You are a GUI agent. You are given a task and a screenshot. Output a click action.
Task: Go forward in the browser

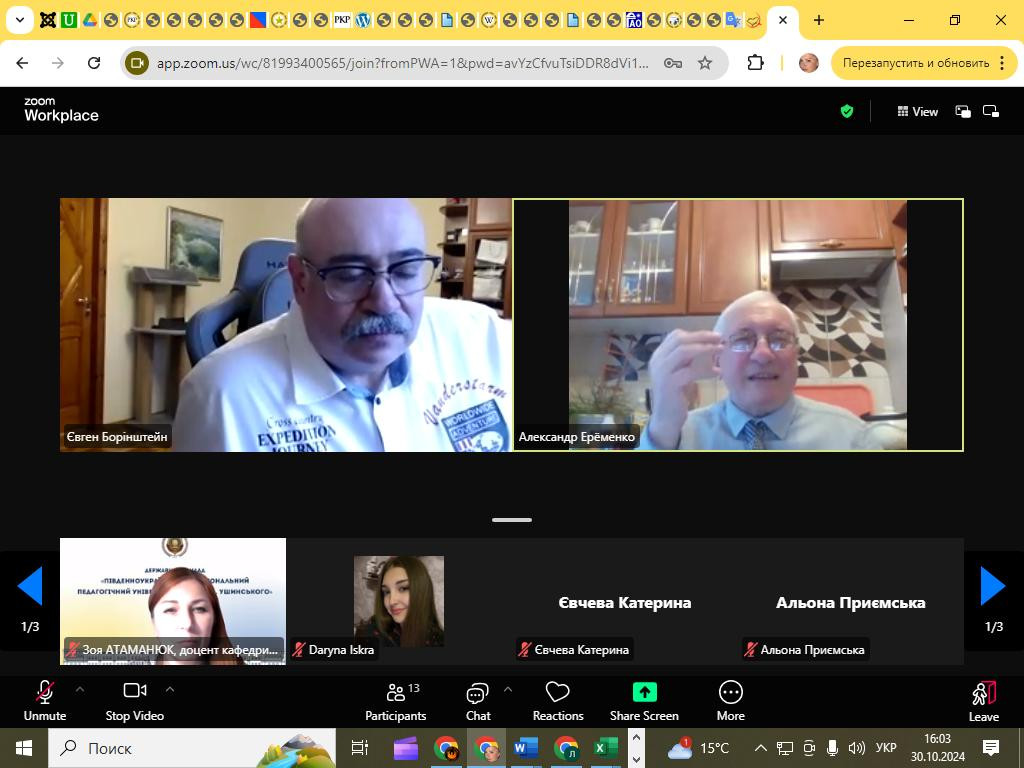pos(58,63)
